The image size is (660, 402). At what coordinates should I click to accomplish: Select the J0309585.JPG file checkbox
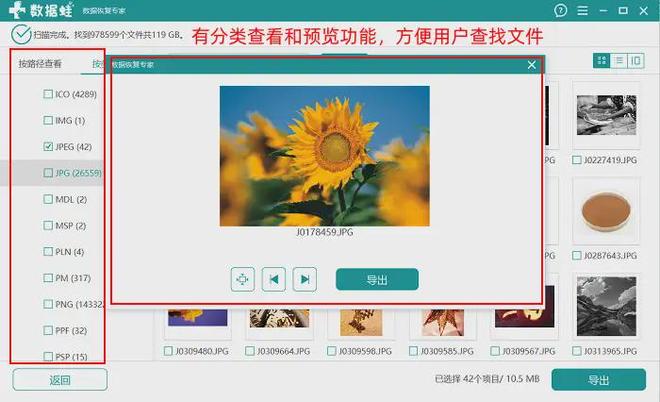pyautogui.click(x=413, y=351)
